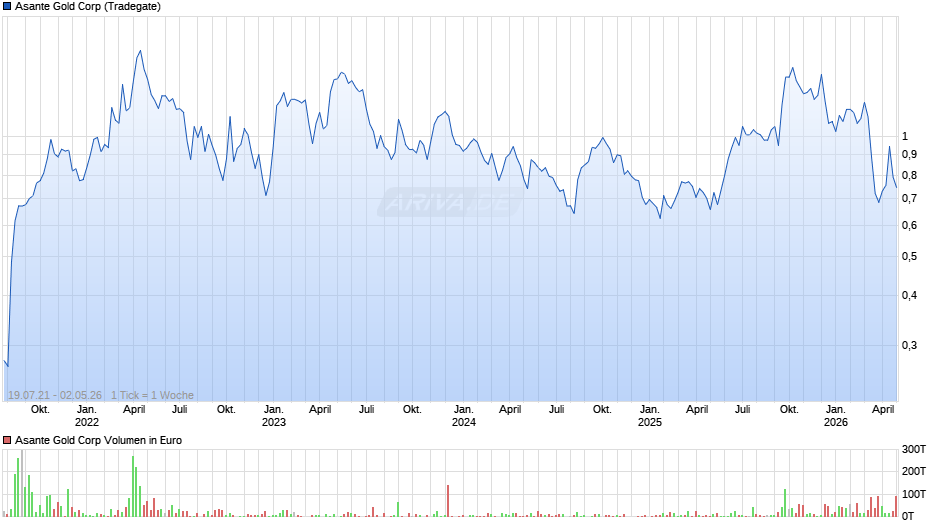Click the highest price peak near April 2022
This screenshot has width=940, height=526.
[140, 51]
